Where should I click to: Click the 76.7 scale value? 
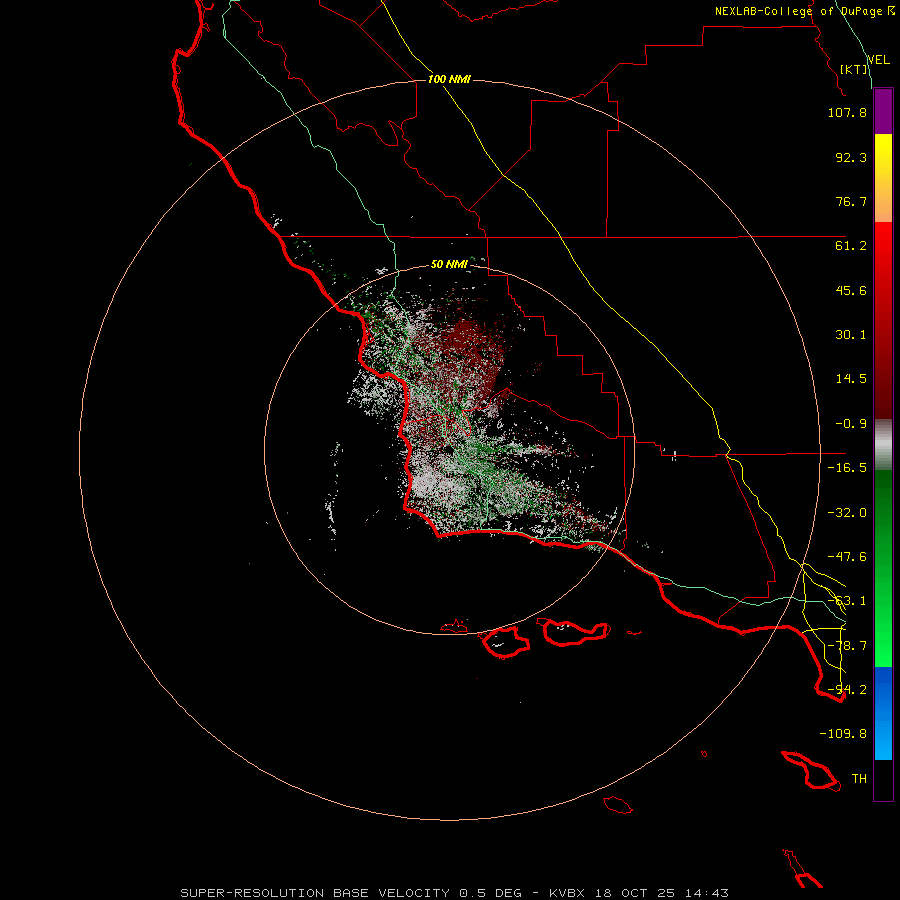(x=851, y=201)
